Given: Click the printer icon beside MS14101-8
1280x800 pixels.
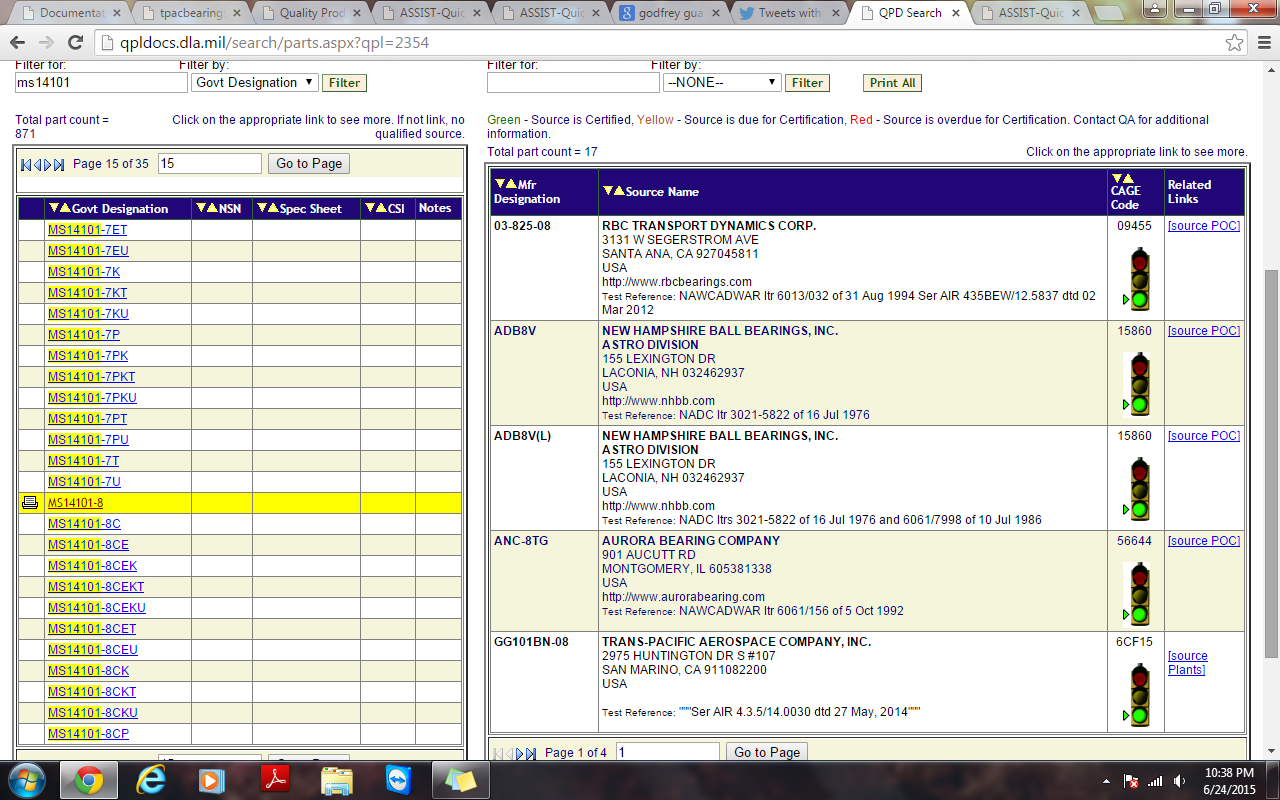Looking at the screenshot, I should [30, 503].
